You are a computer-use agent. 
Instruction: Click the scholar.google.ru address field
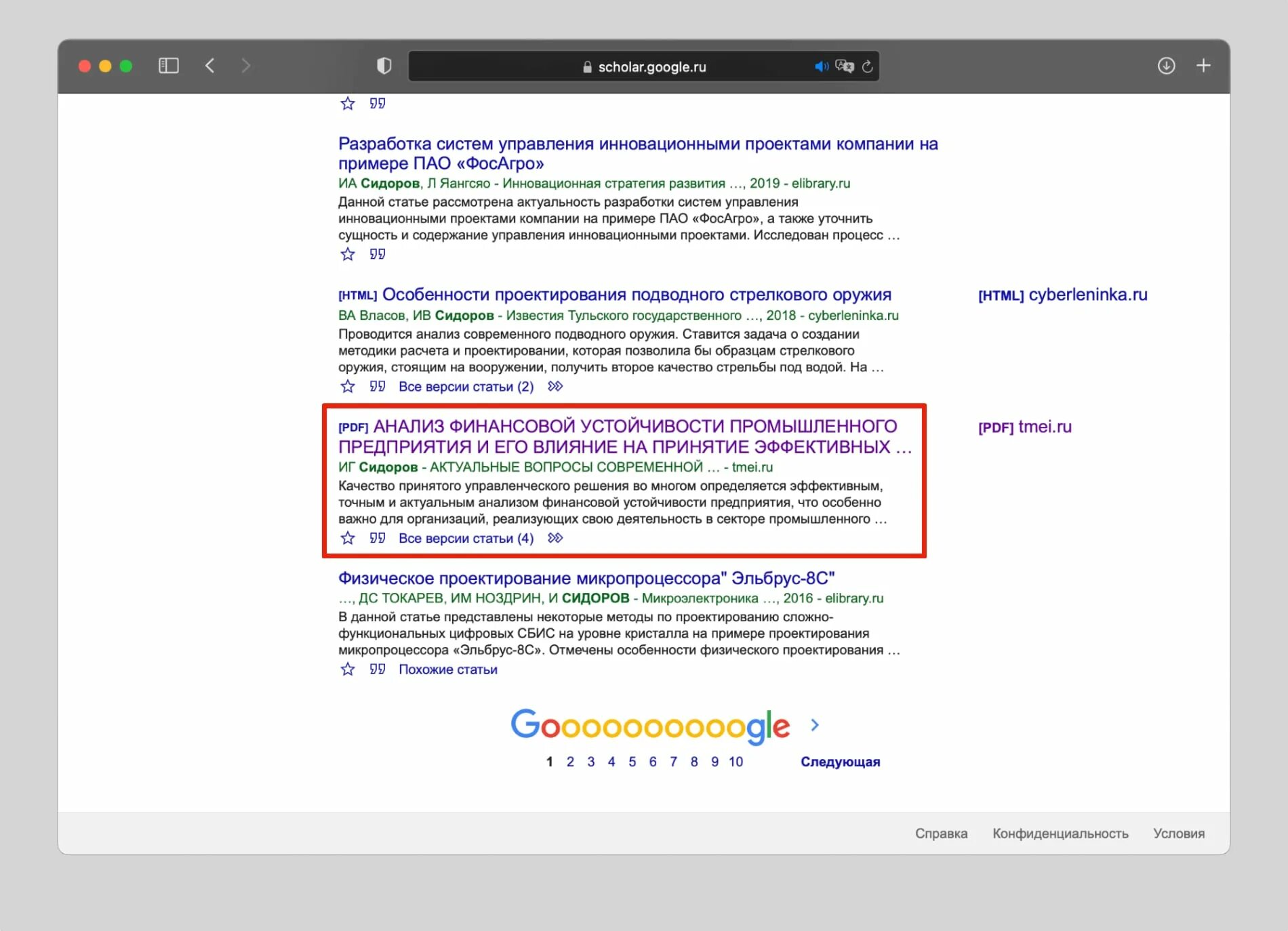pyautogui.click(x=644, y=66)
